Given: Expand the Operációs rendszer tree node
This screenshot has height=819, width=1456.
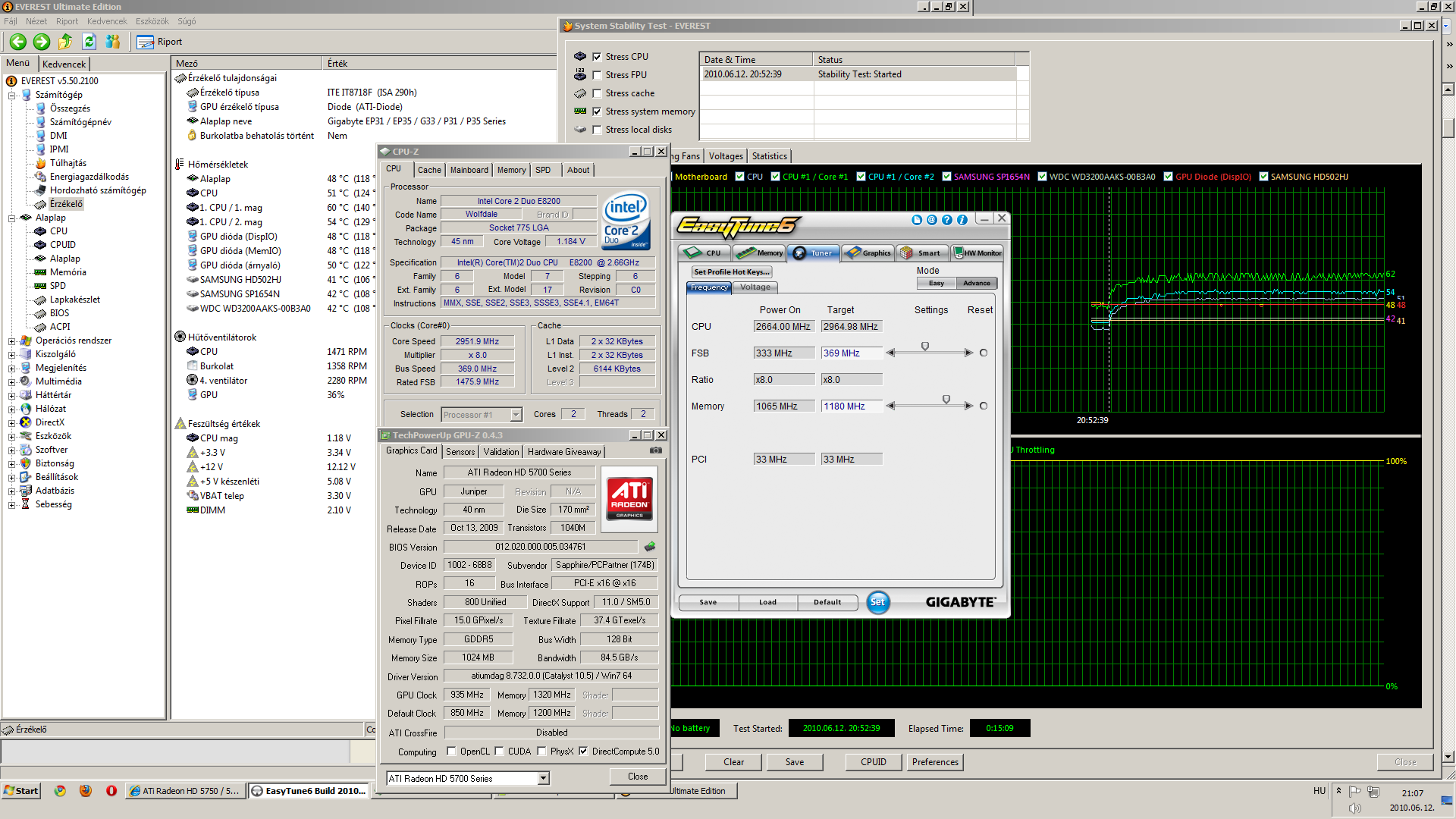Looking at the screenshot, I should 12,341.
